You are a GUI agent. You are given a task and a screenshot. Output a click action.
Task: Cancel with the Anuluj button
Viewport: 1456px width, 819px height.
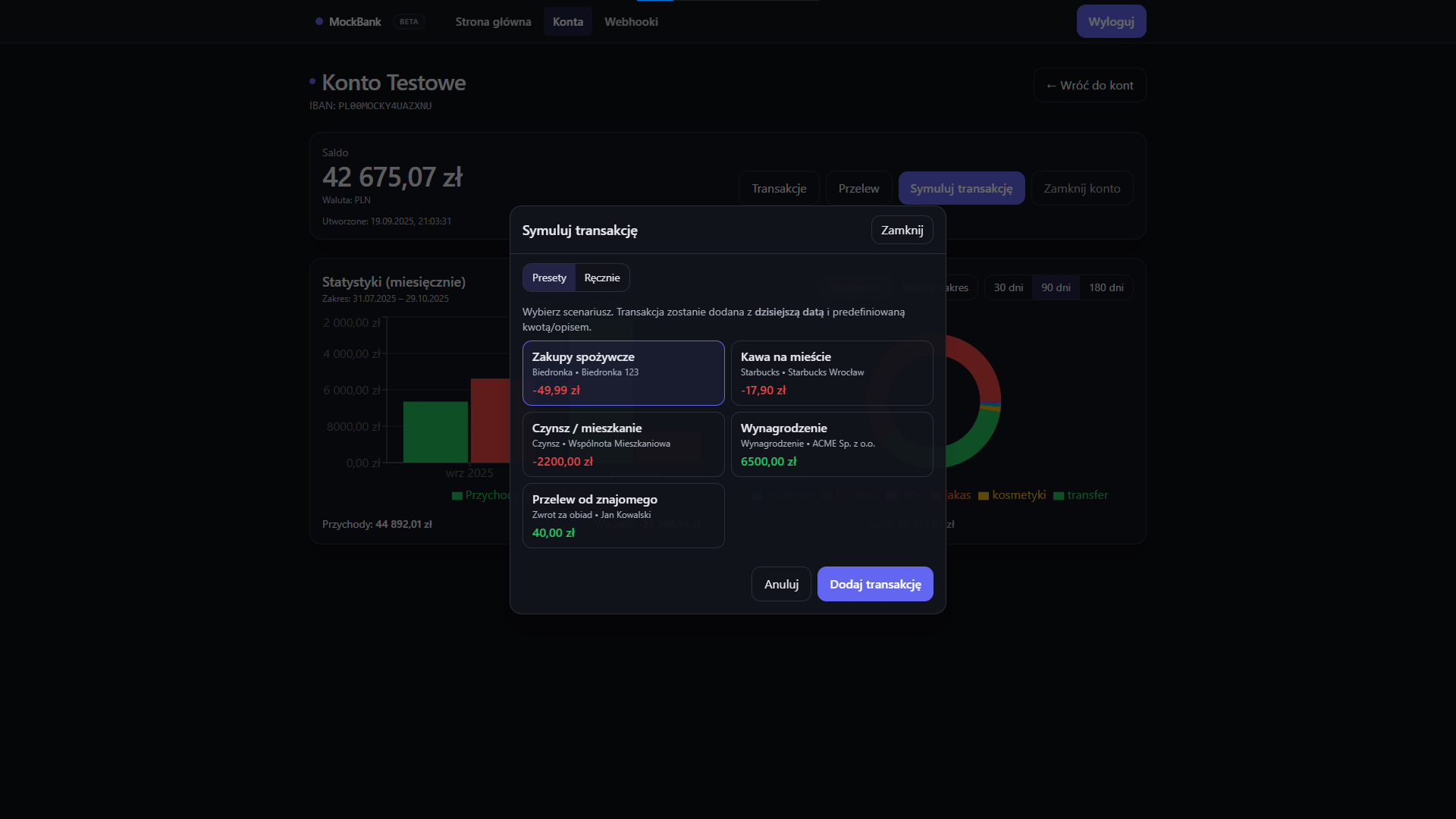pyautogui.click(x=781, y=584)
